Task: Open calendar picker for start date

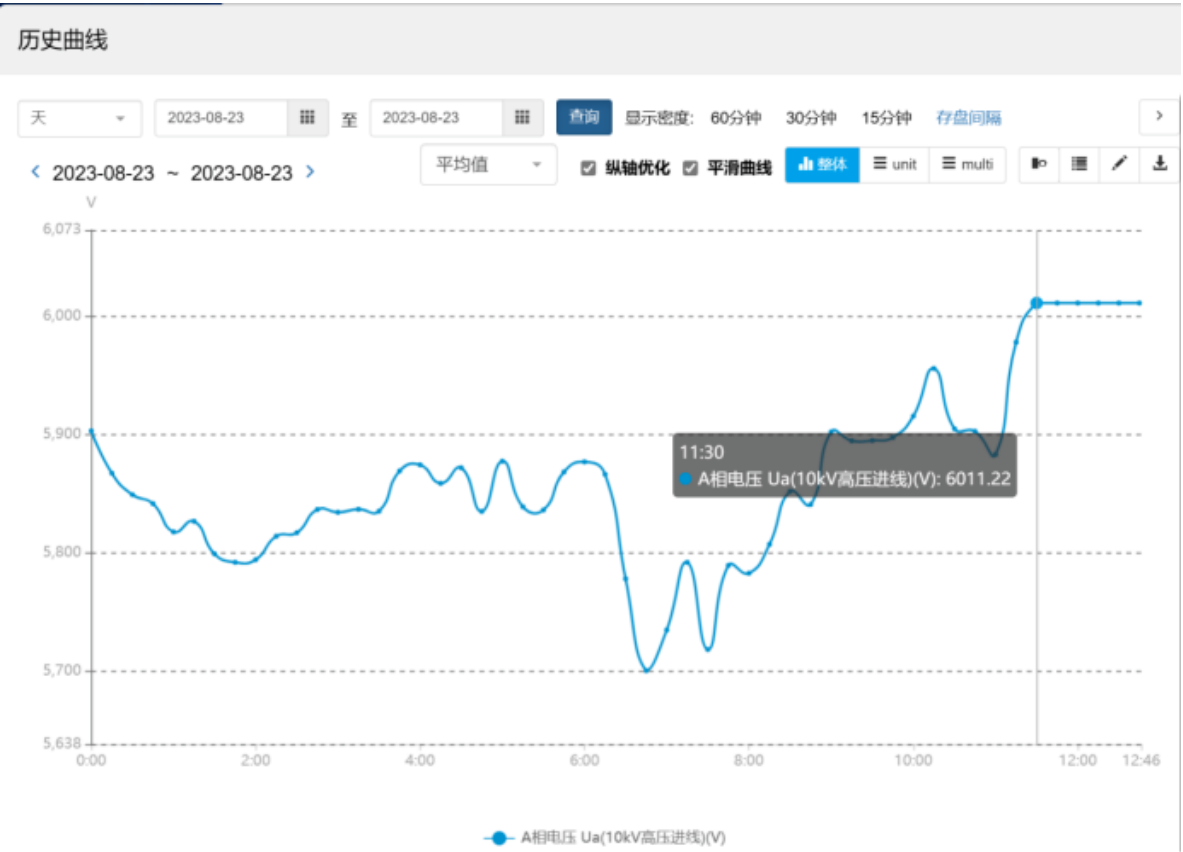Action: 308,118
